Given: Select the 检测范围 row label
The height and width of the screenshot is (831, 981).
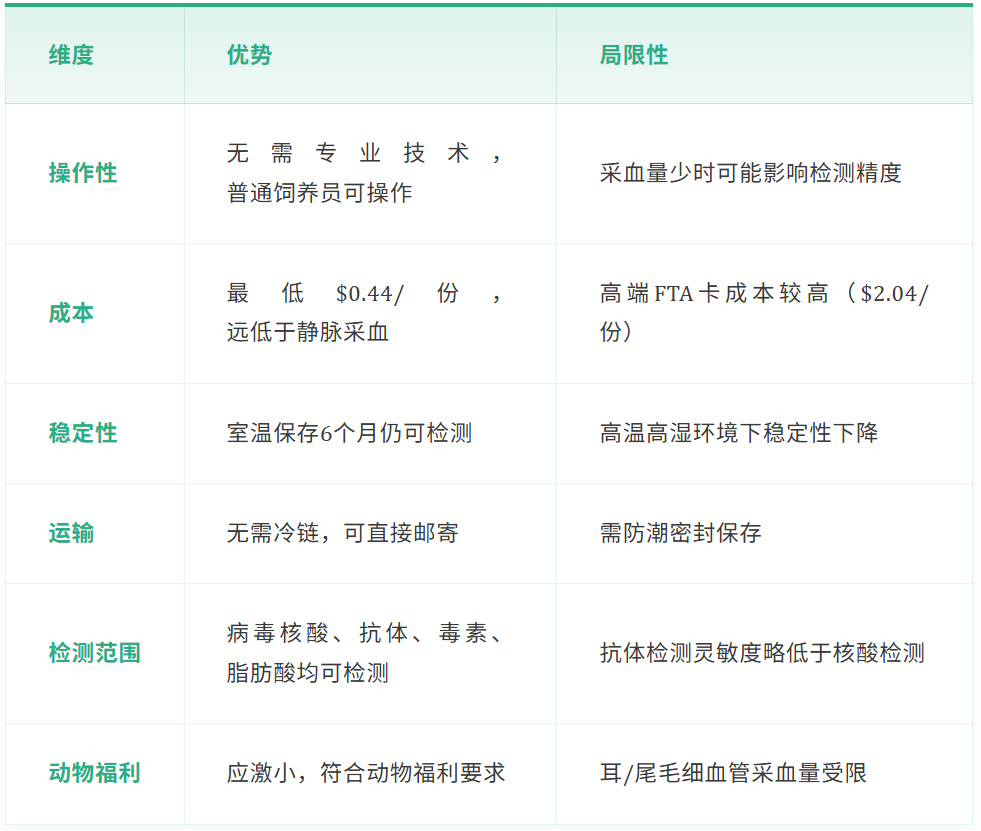Looking at the screenshot, I should click(x=94, y=653).
